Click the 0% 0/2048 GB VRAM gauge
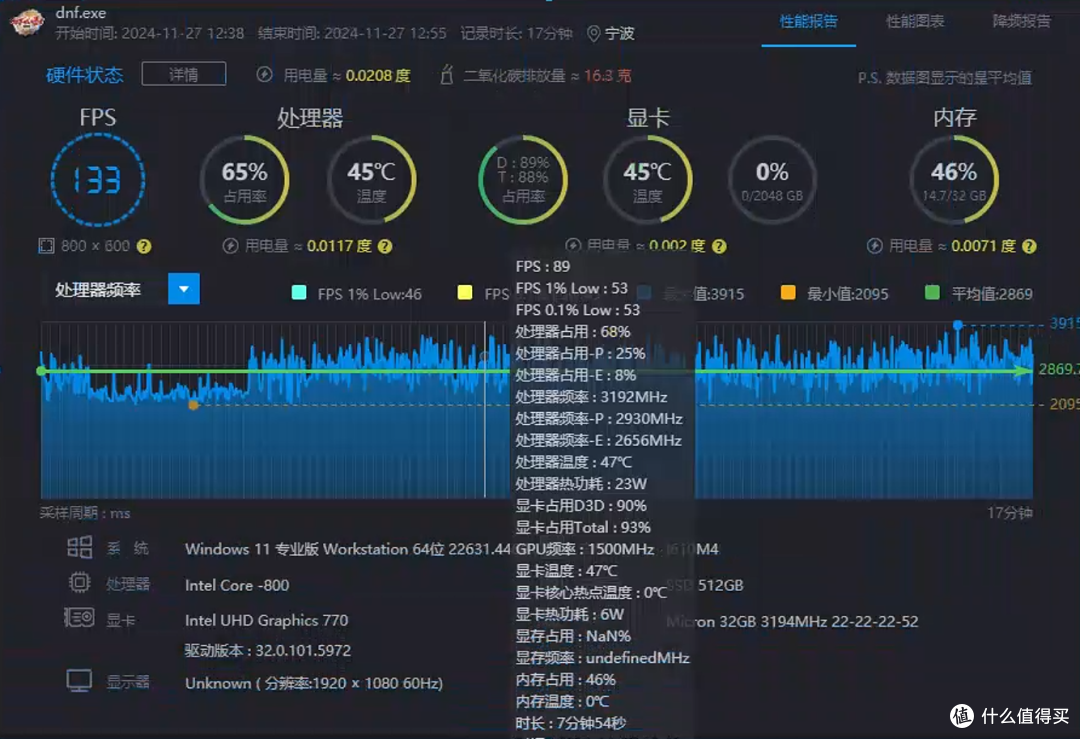 [772, 180]
